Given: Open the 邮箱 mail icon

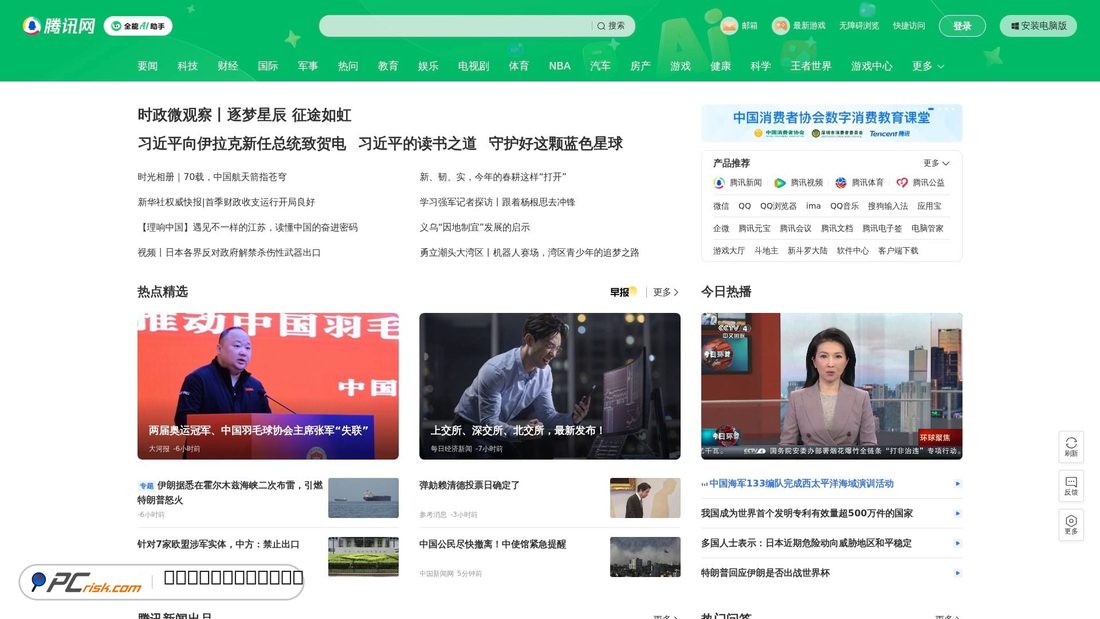Looking at the screenshot, I should [730, 26].
